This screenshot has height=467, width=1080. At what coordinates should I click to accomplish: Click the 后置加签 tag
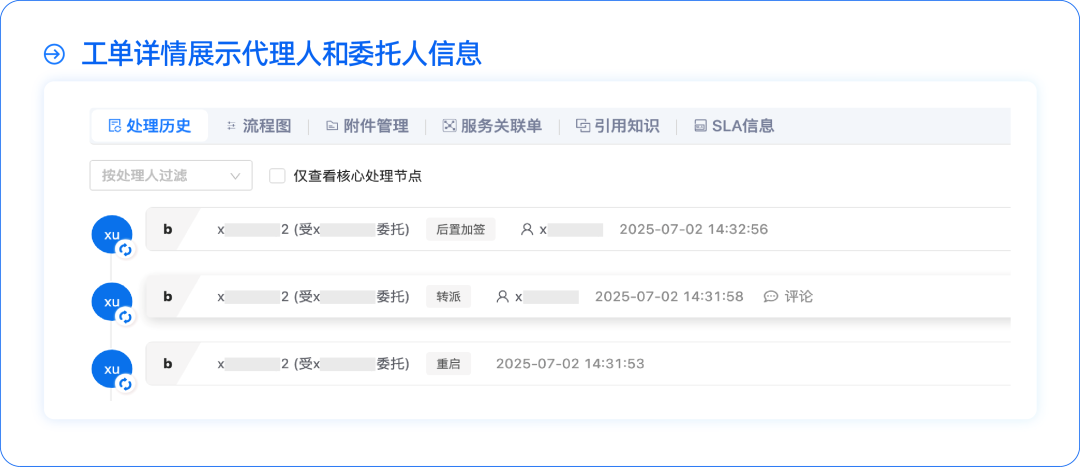(461, 229)
